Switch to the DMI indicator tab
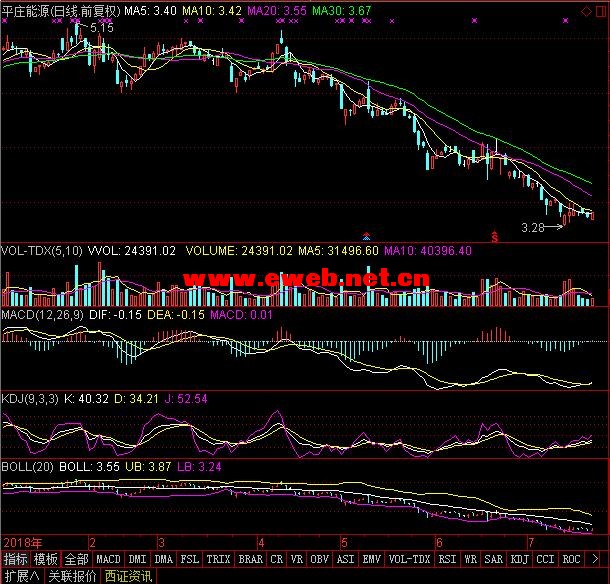Viewport: 610px width, 584px height. point(137,559)
